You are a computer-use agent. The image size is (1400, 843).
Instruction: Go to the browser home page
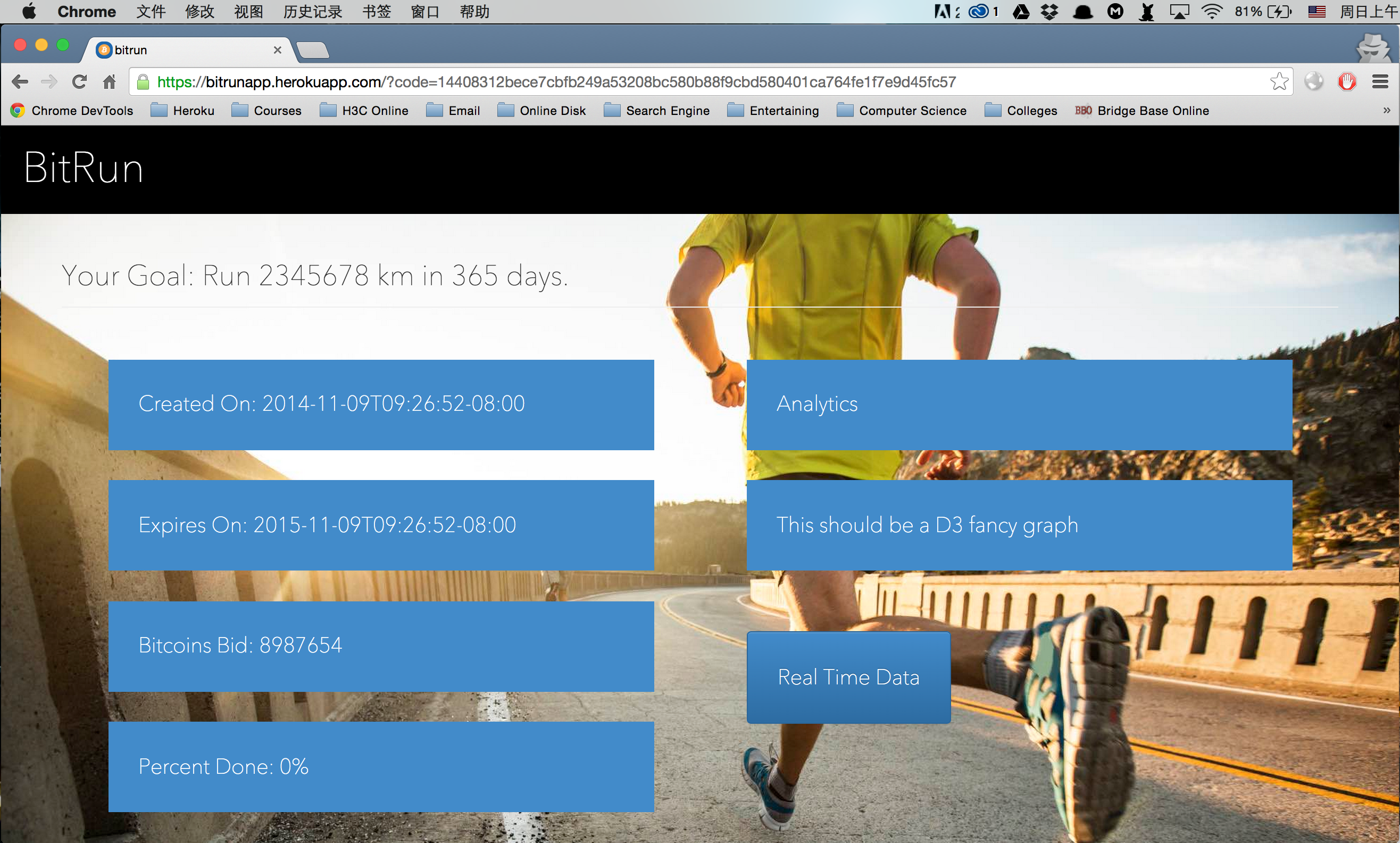110,82
